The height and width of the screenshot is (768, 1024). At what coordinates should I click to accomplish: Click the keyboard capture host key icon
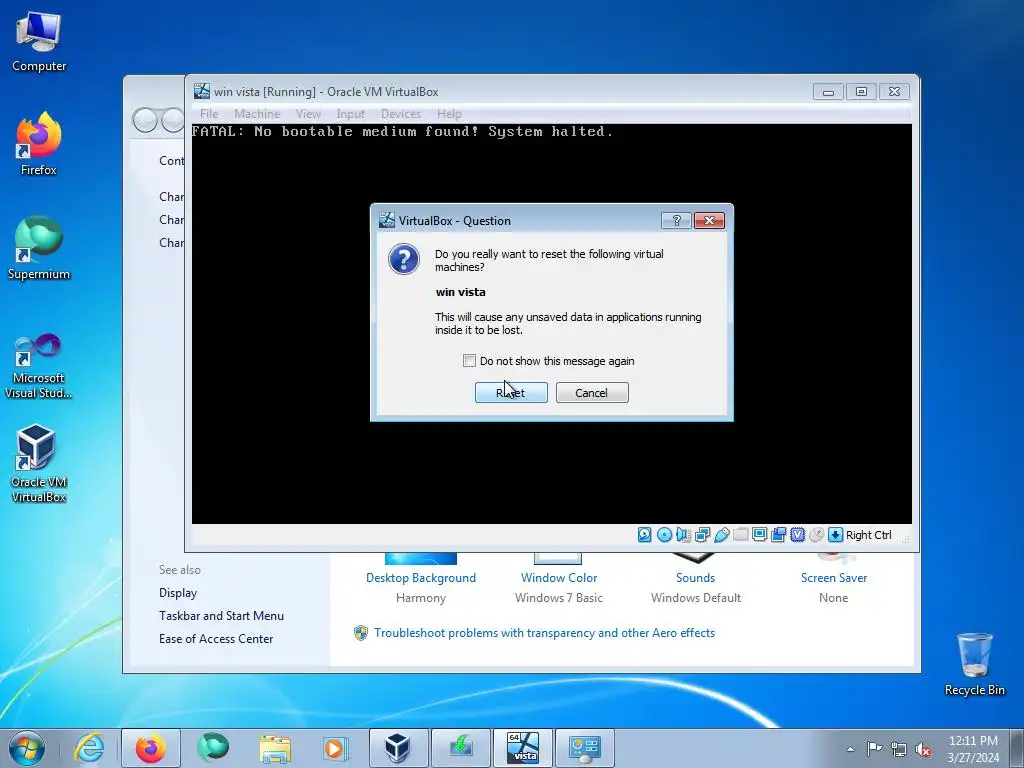(x=835, y=535)
